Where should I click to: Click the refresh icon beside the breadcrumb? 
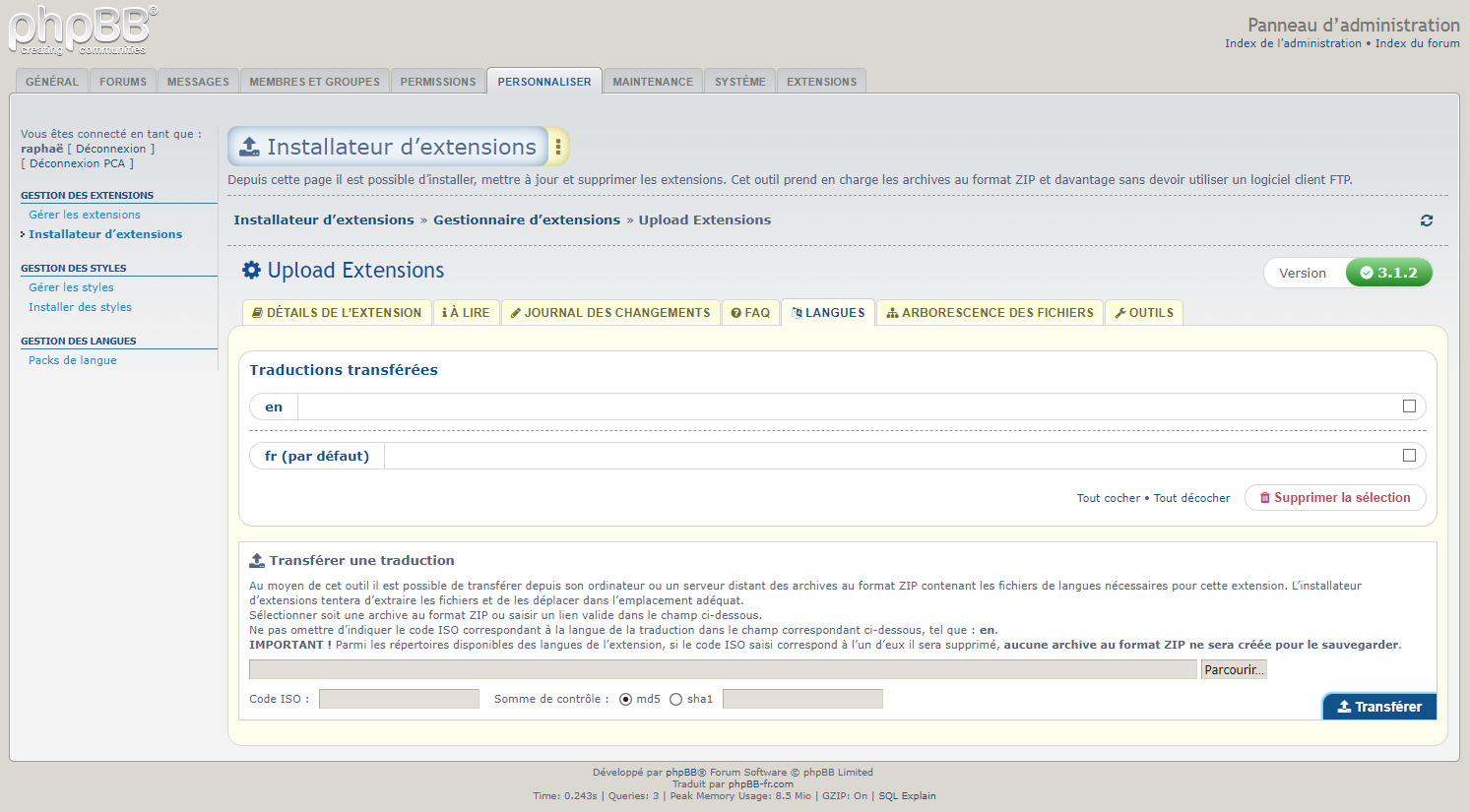click(1426, 220)
